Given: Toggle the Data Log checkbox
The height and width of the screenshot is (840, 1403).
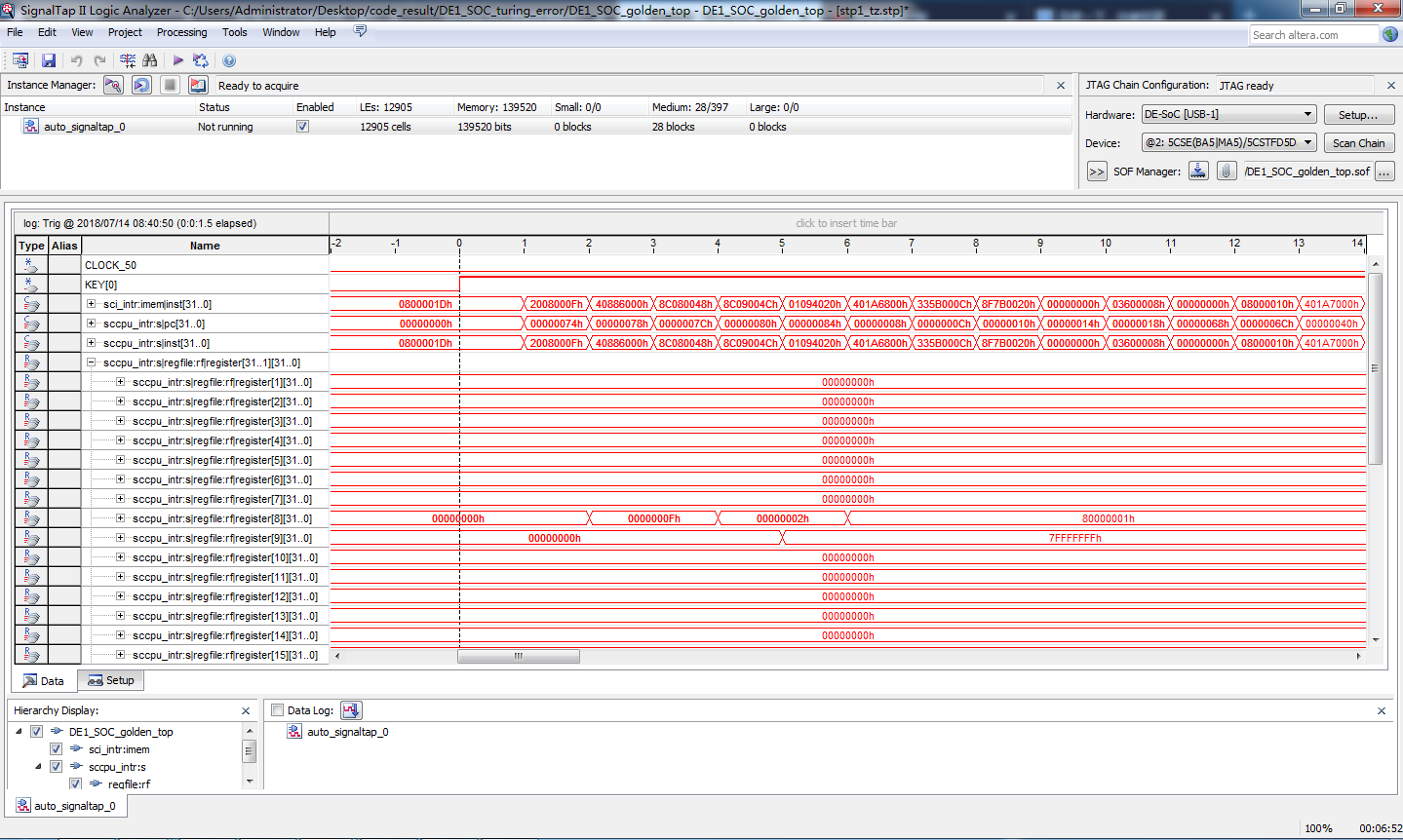Looking at the screenshot, I should click(x=277, y=710).
